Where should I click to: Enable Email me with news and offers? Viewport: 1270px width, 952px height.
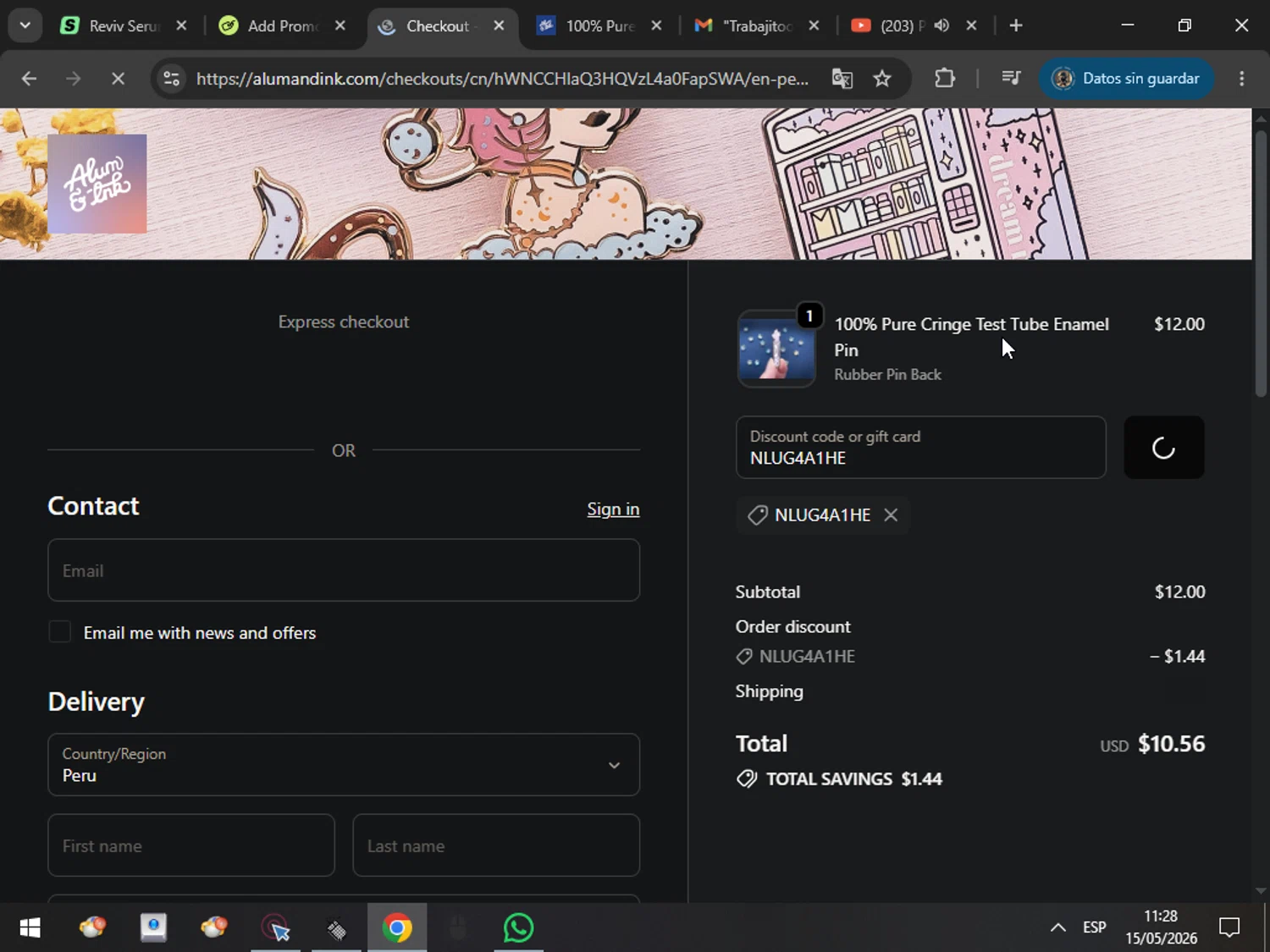(x=60, y=632)
